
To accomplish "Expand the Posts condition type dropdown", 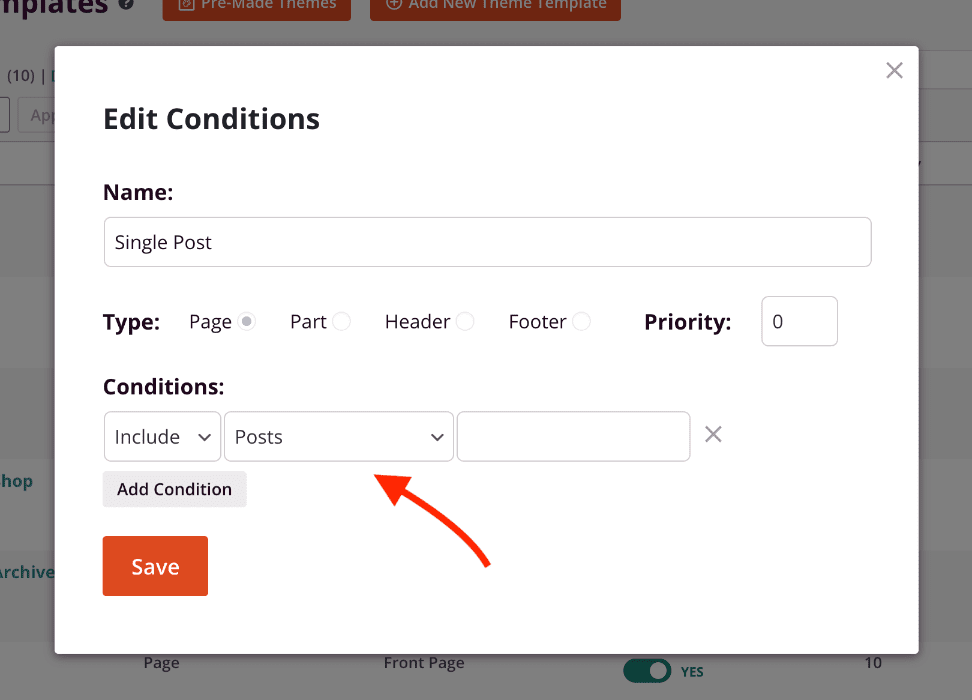I will (338, 437).
